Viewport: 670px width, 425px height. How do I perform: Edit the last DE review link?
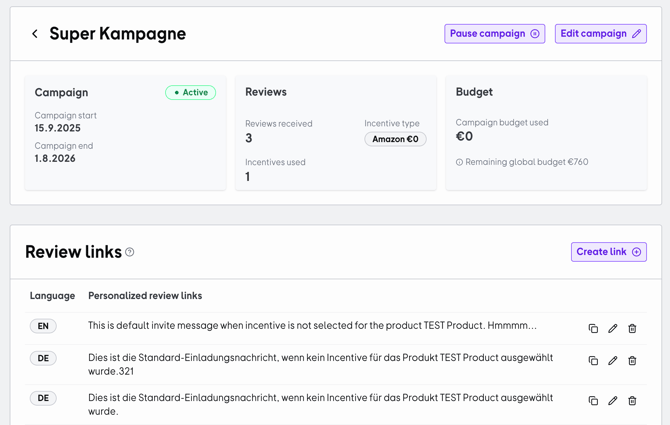tap(613, 400)
